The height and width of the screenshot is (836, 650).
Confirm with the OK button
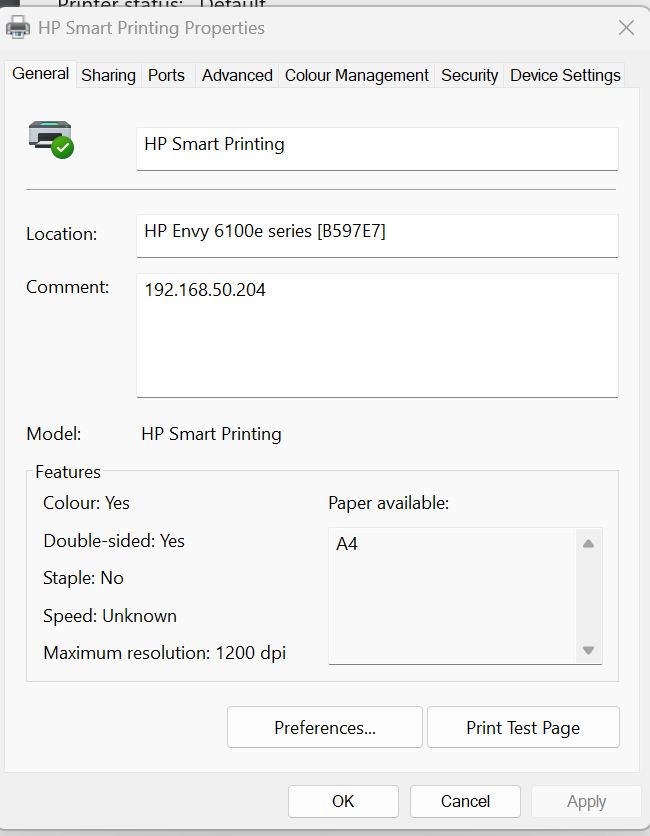click(343, 801)
